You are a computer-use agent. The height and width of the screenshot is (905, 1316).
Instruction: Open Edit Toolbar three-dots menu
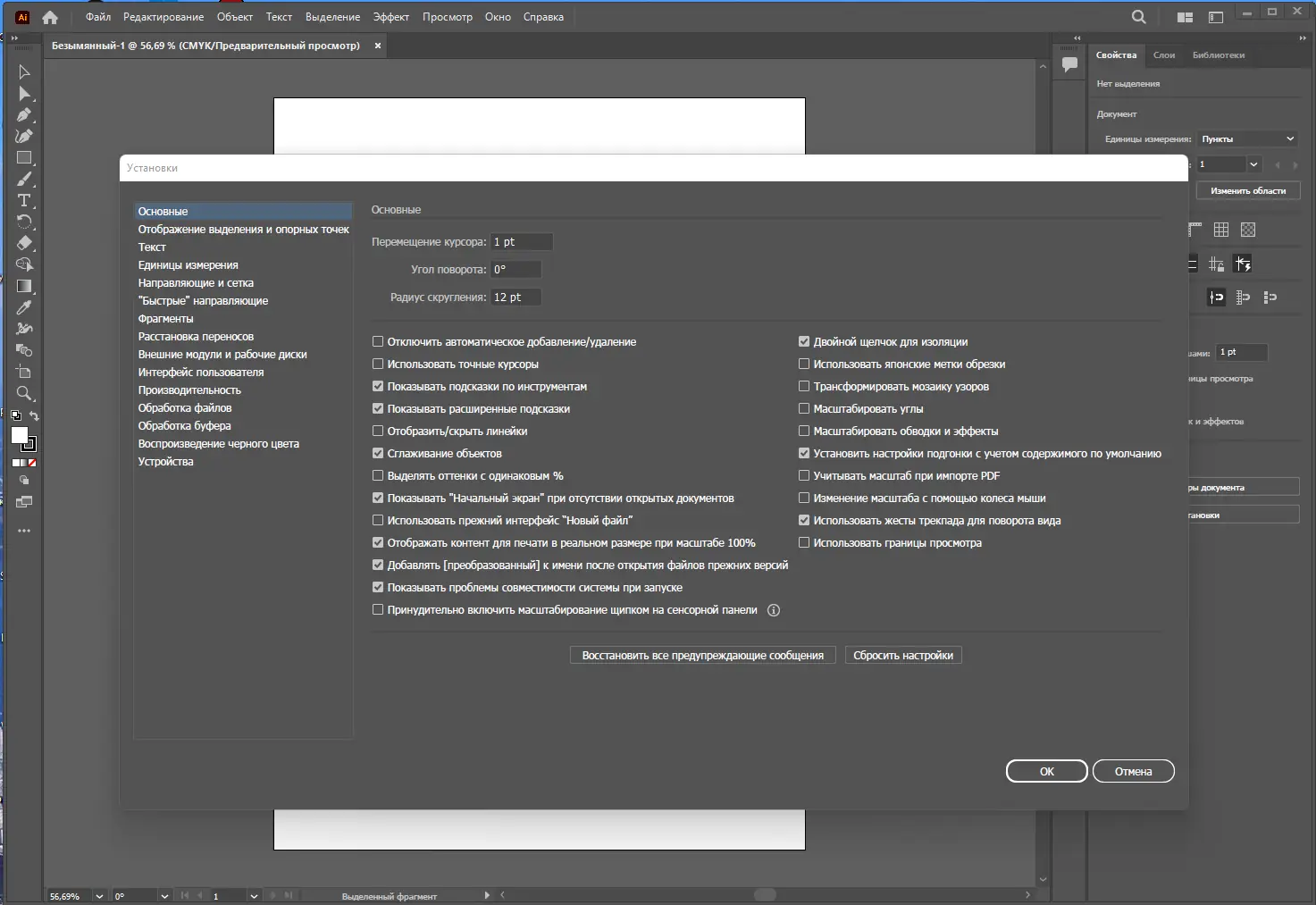(x=24, y=531)
